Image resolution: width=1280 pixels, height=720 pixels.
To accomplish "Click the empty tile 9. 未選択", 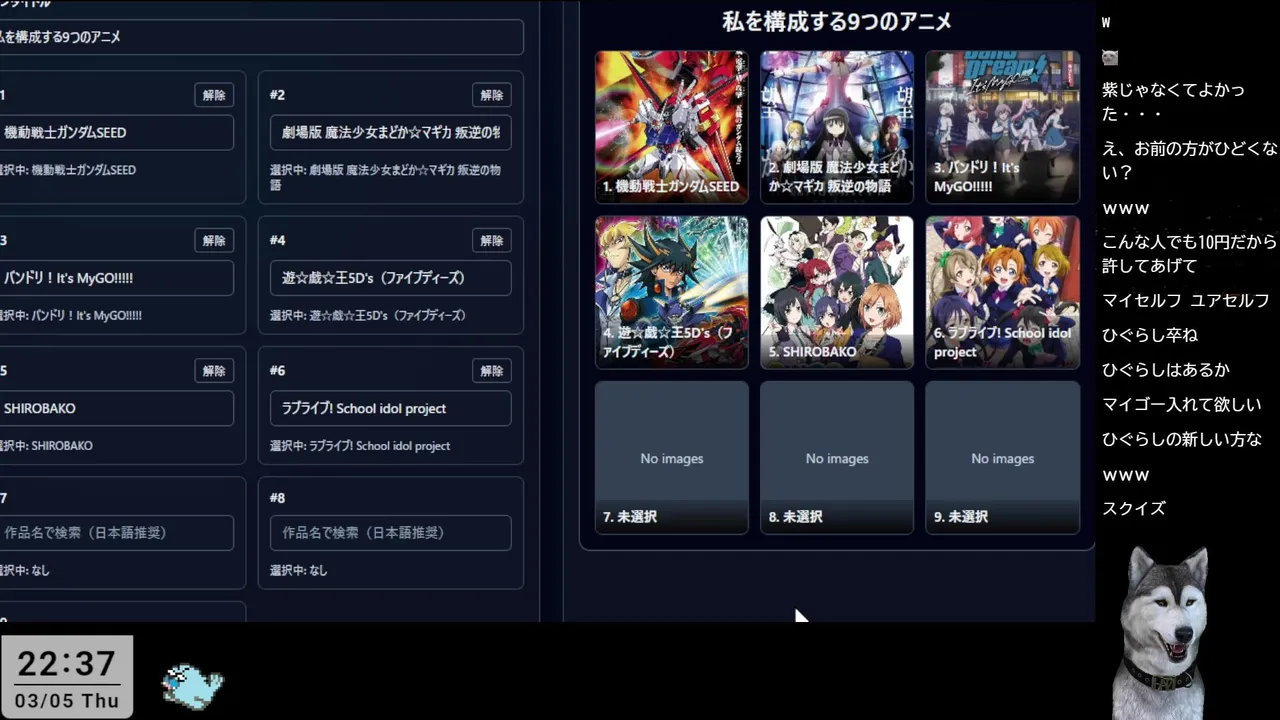I will (x=1002, y=457).
